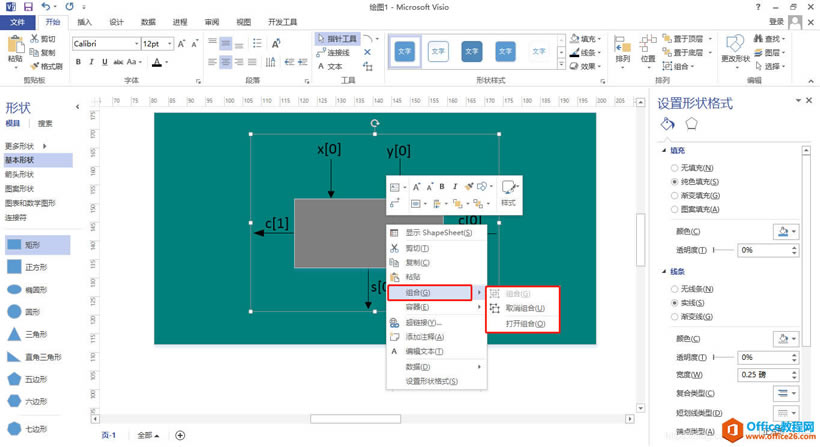Viewport: 820px width, 447px height.
Task: Open the pentagon Effects tab in format pane
Action: point(691,124)
